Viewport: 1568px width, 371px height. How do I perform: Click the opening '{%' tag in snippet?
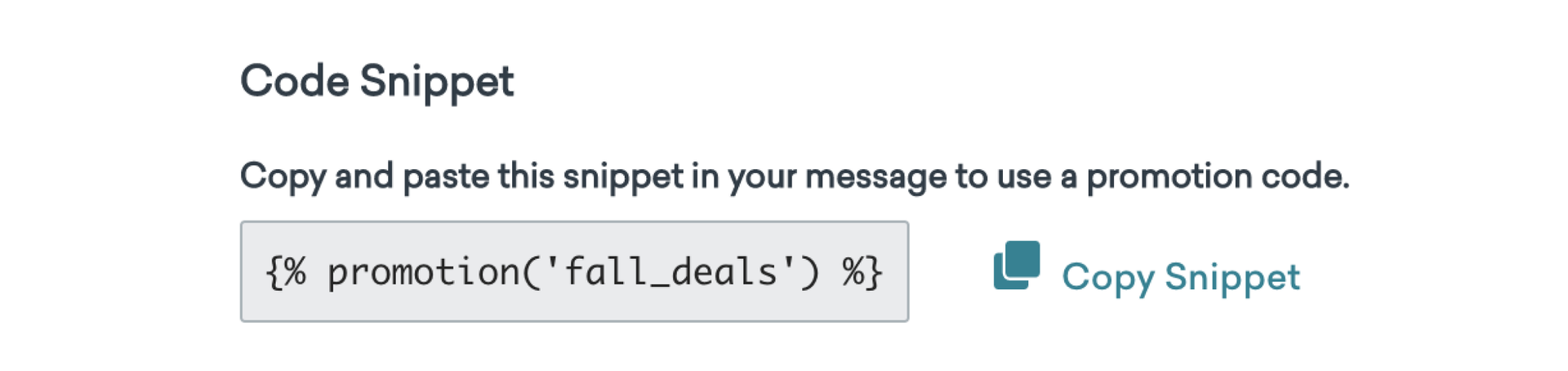pyautogui.click(x=286, y=272)
